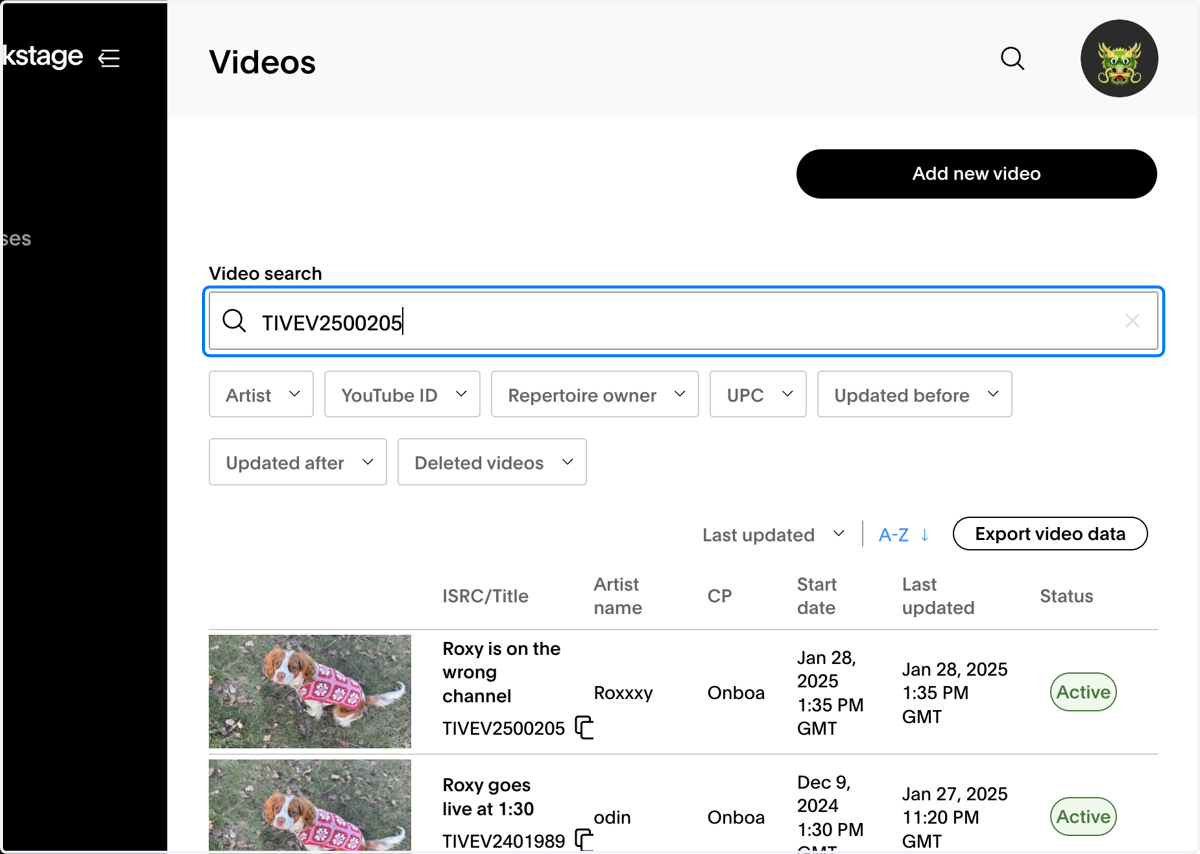Open the UPC filter dropdown
The height and width of the screenshot is (854, 1200).
pos(758,395)
